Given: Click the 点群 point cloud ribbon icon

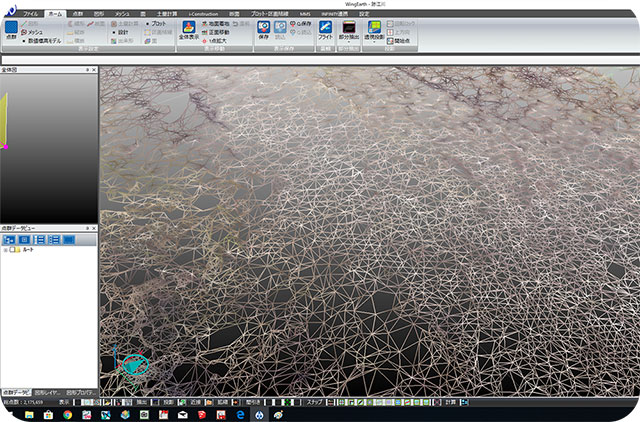Looking at the screenshot, I should [12, 29].
